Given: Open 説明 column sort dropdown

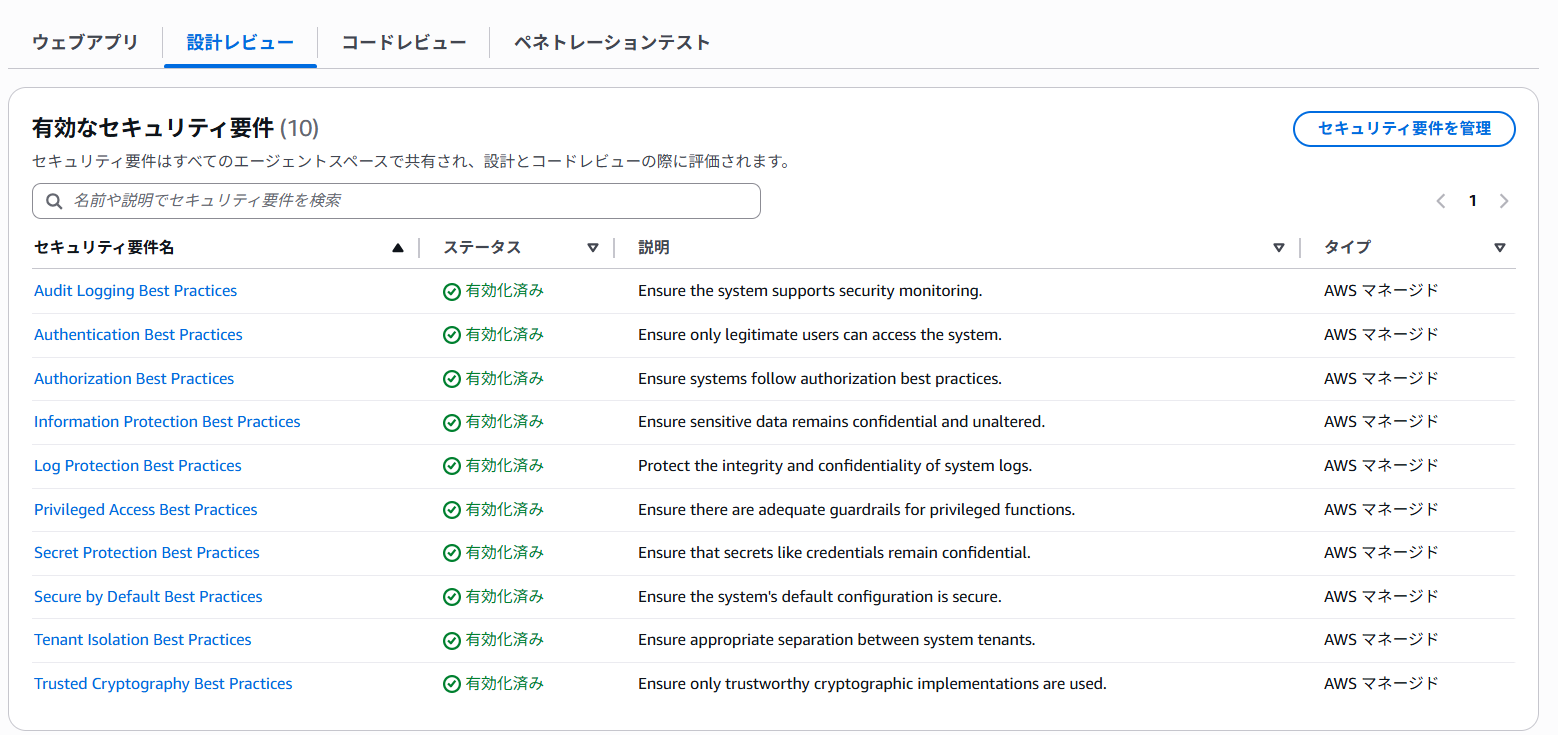Looking at the screenshot, I should 1279,248.
